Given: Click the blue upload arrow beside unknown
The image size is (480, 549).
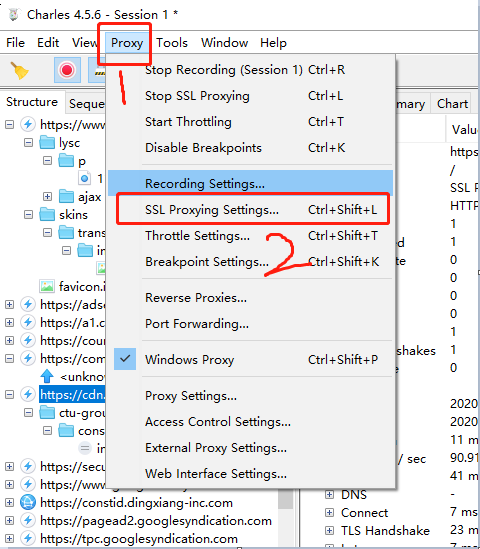Looking at the screenshot, I should 47,376.
